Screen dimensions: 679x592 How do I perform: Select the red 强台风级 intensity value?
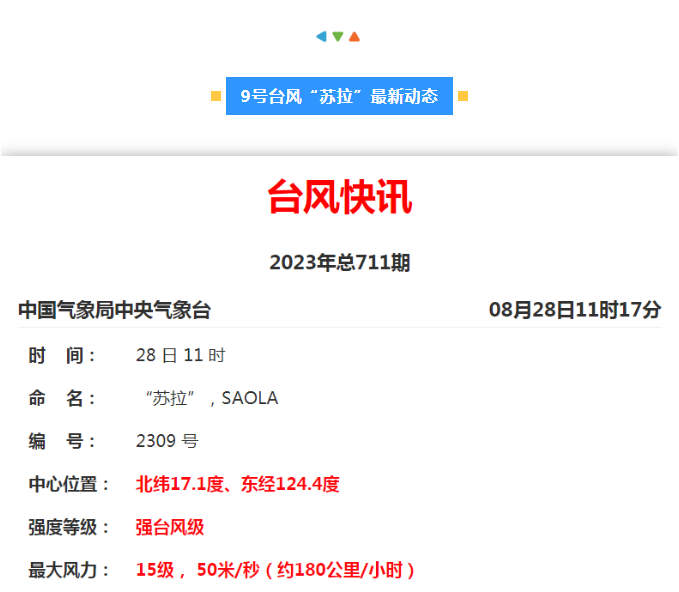point(170,527)
